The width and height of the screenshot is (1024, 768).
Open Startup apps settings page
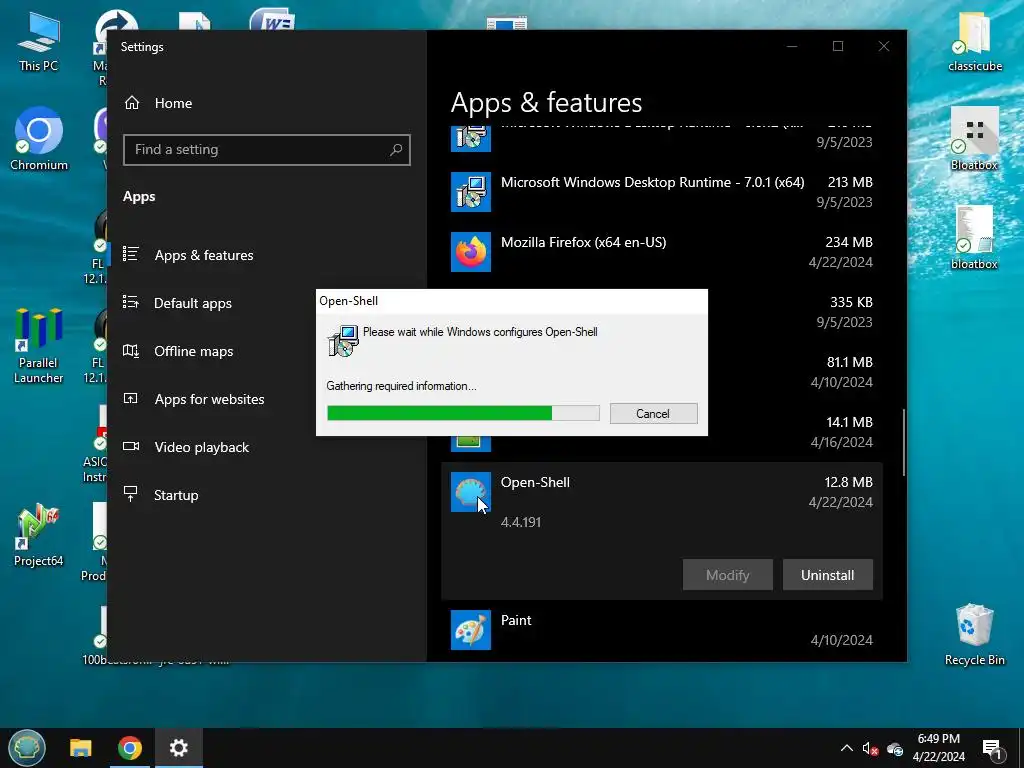[176, 495]
